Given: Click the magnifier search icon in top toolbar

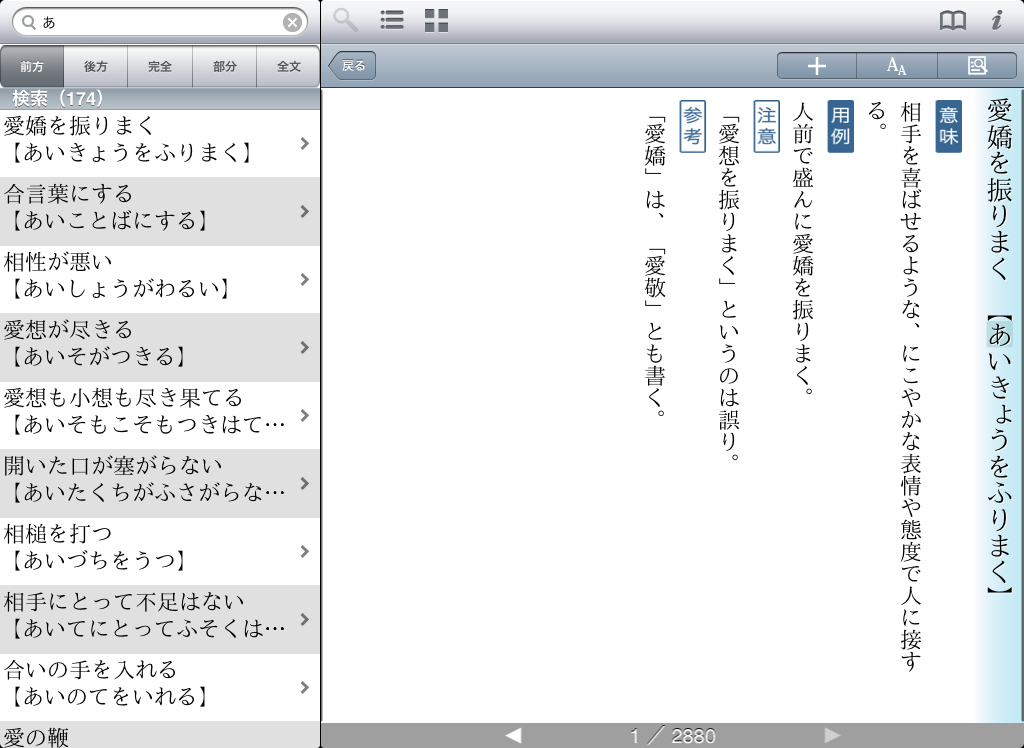Looking at the screenshot, I should pos(345,20).
